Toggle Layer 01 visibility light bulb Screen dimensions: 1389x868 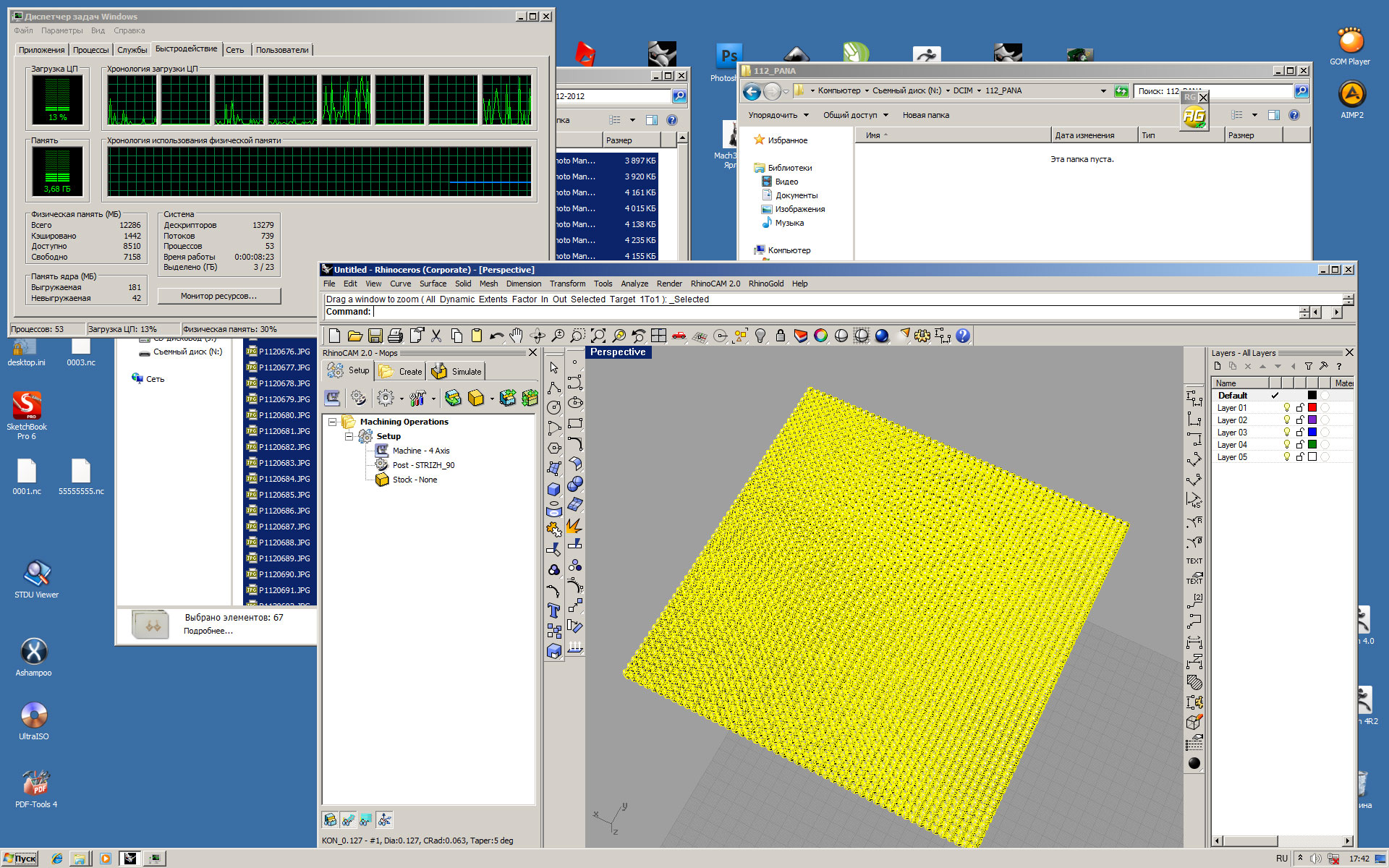[x=1287, y=408]
